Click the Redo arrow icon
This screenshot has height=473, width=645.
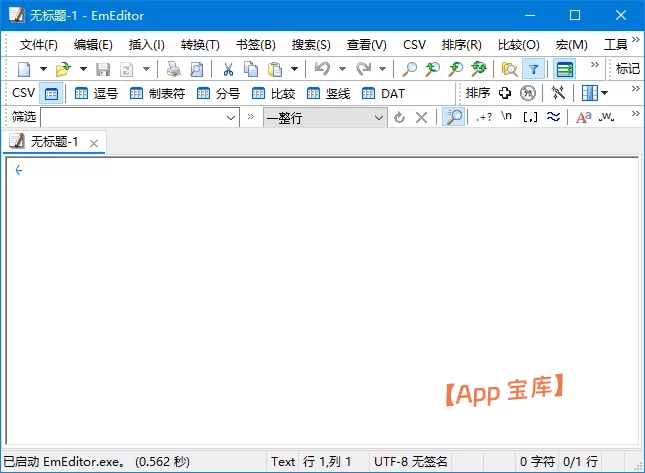pos(364,69)
